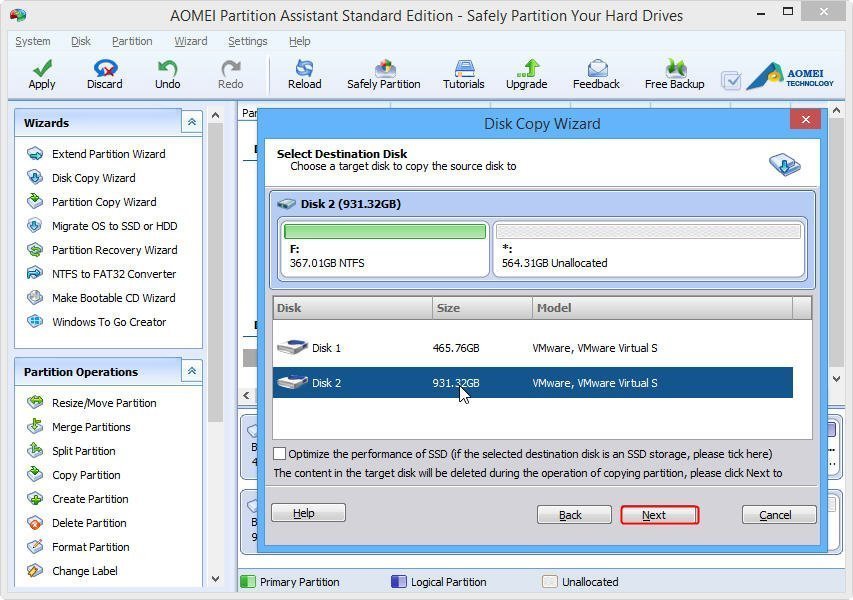Launch Disk Copy Wizard in sidebar

click(81, 178)
